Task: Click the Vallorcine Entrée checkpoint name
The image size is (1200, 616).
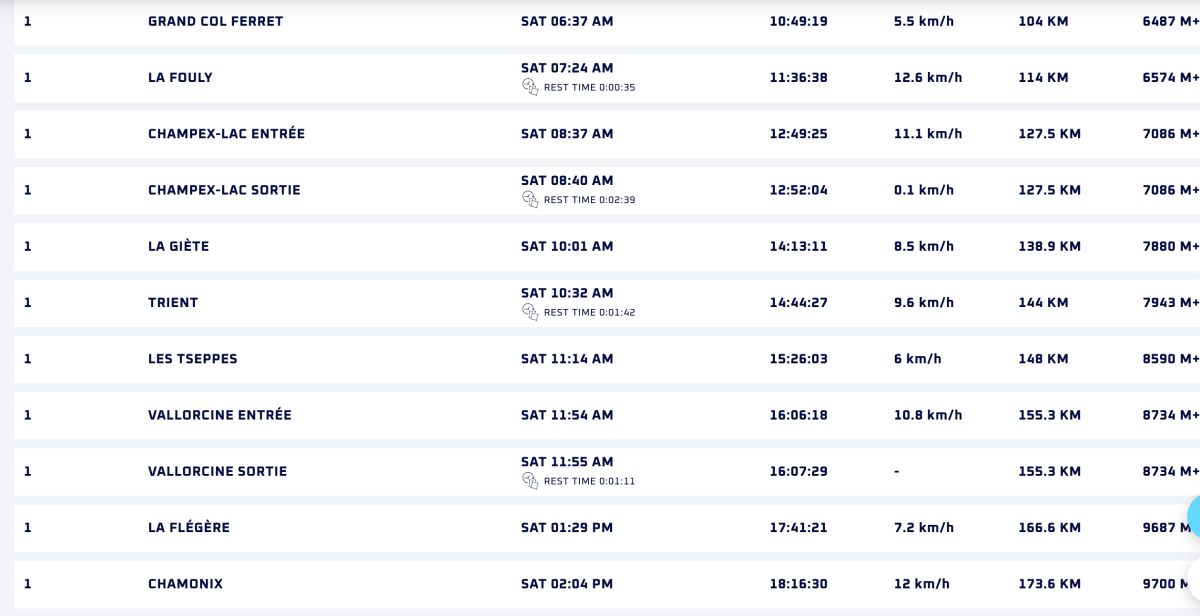Action: pos(220,415)
